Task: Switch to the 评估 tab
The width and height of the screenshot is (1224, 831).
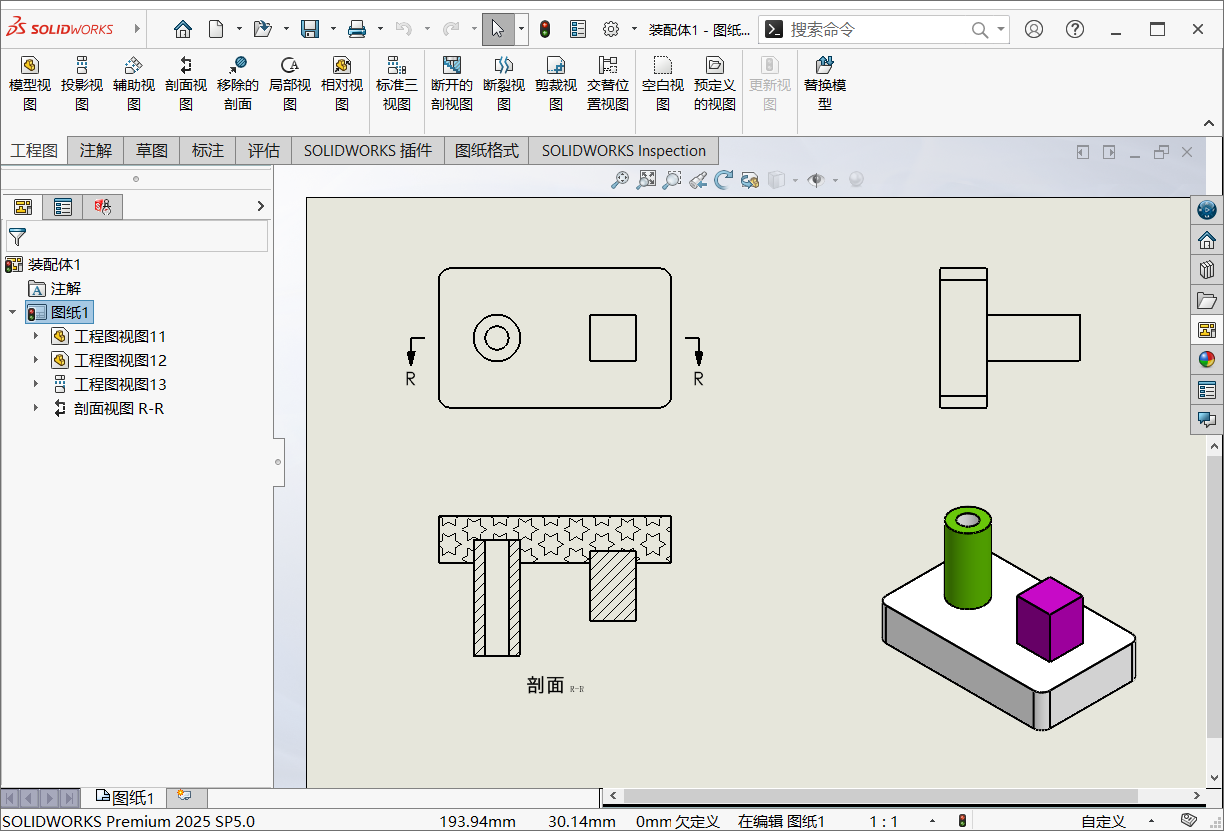Action: coord(264,151)
